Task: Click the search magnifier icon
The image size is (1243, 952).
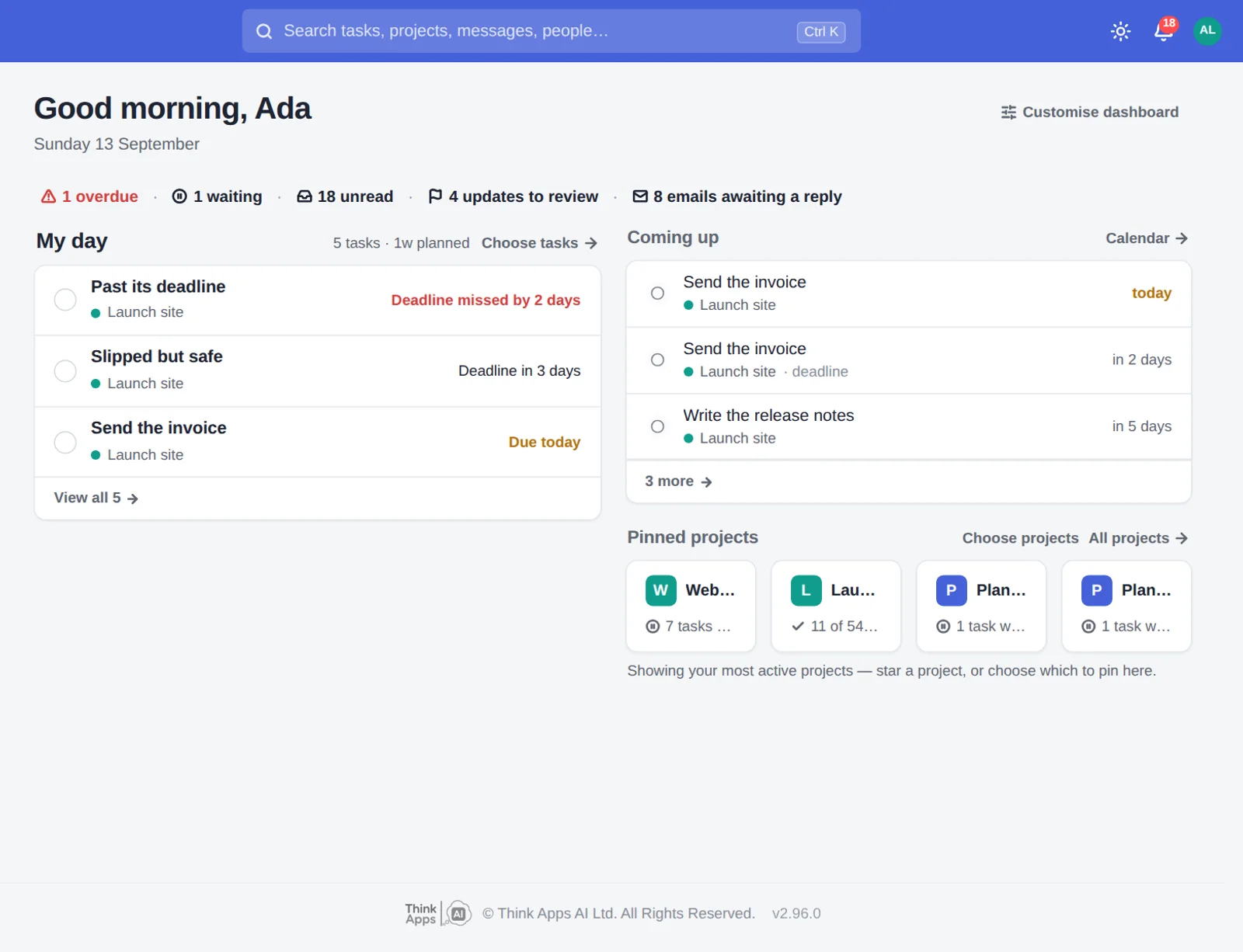Action: tap(264, 31)
